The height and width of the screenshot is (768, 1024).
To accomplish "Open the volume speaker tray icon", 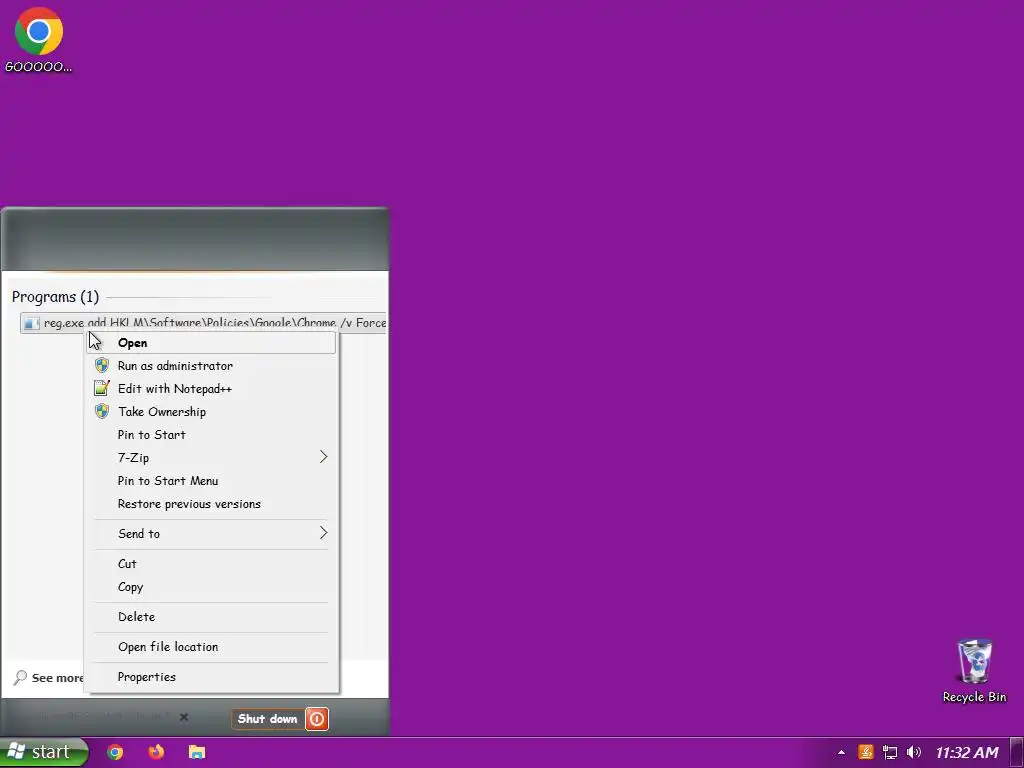I will point(914,752).
